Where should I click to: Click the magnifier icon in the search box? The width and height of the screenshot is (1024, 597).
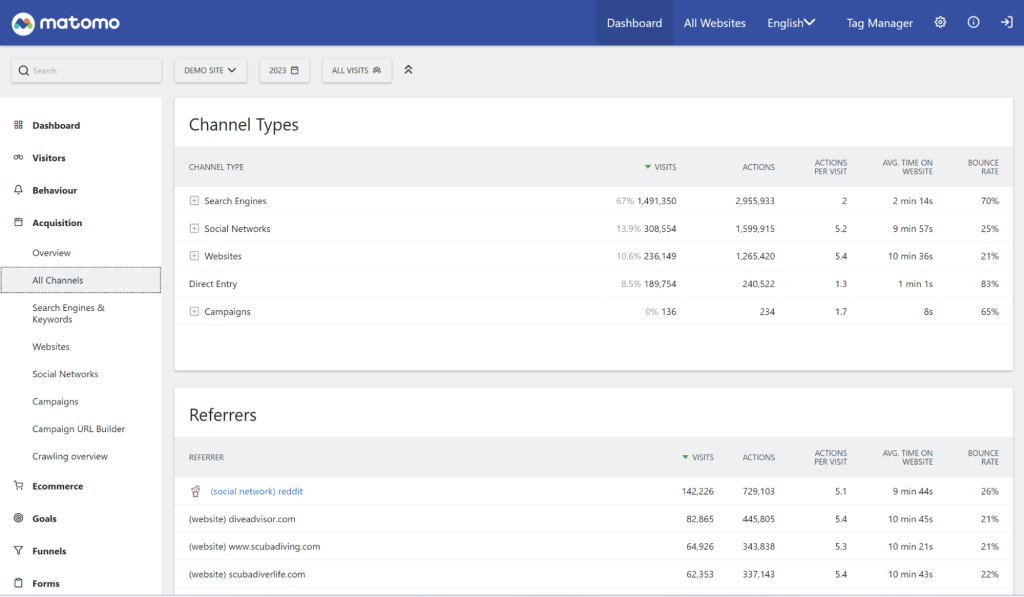coord(22,70)
